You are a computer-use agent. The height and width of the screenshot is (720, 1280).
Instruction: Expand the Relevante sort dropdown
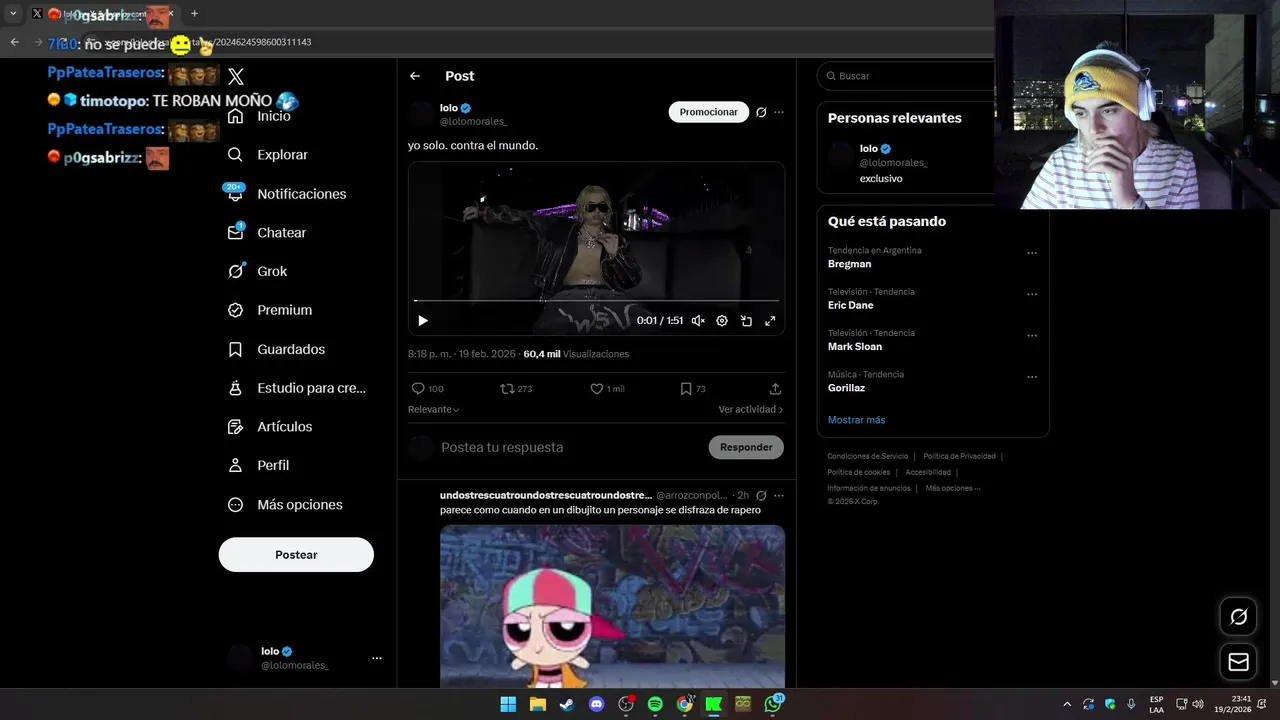coord(434,410)
